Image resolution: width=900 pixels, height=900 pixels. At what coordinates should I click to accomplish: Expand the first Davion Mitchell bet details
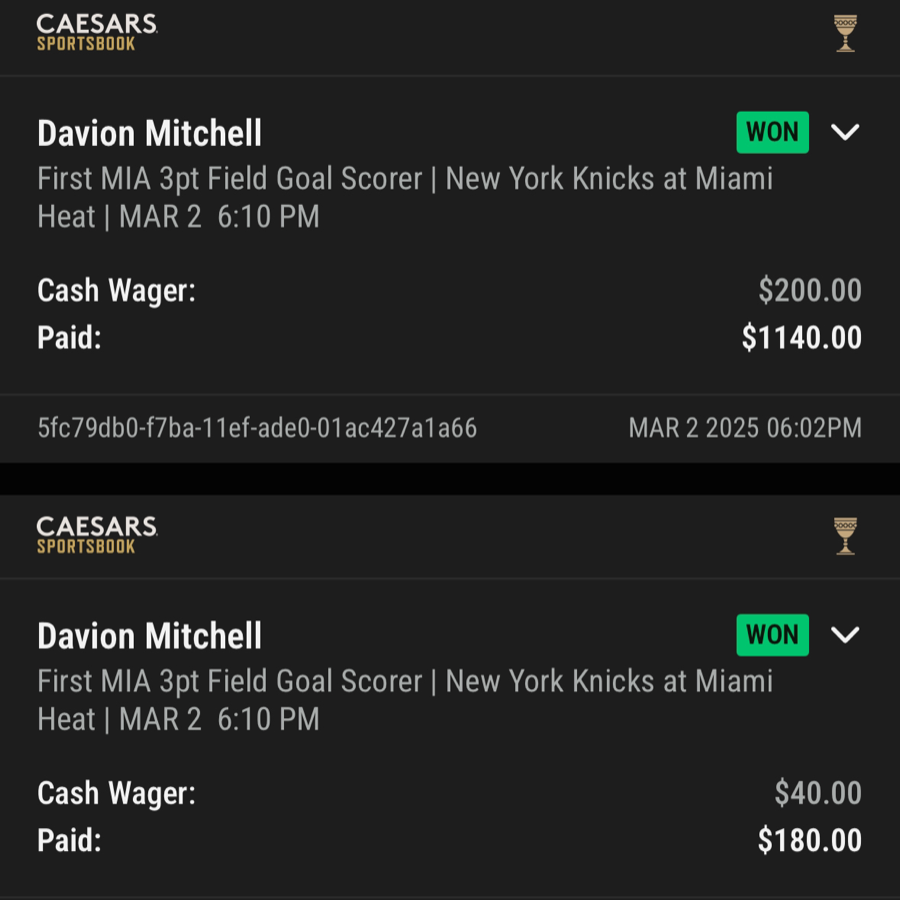point(845,132)
